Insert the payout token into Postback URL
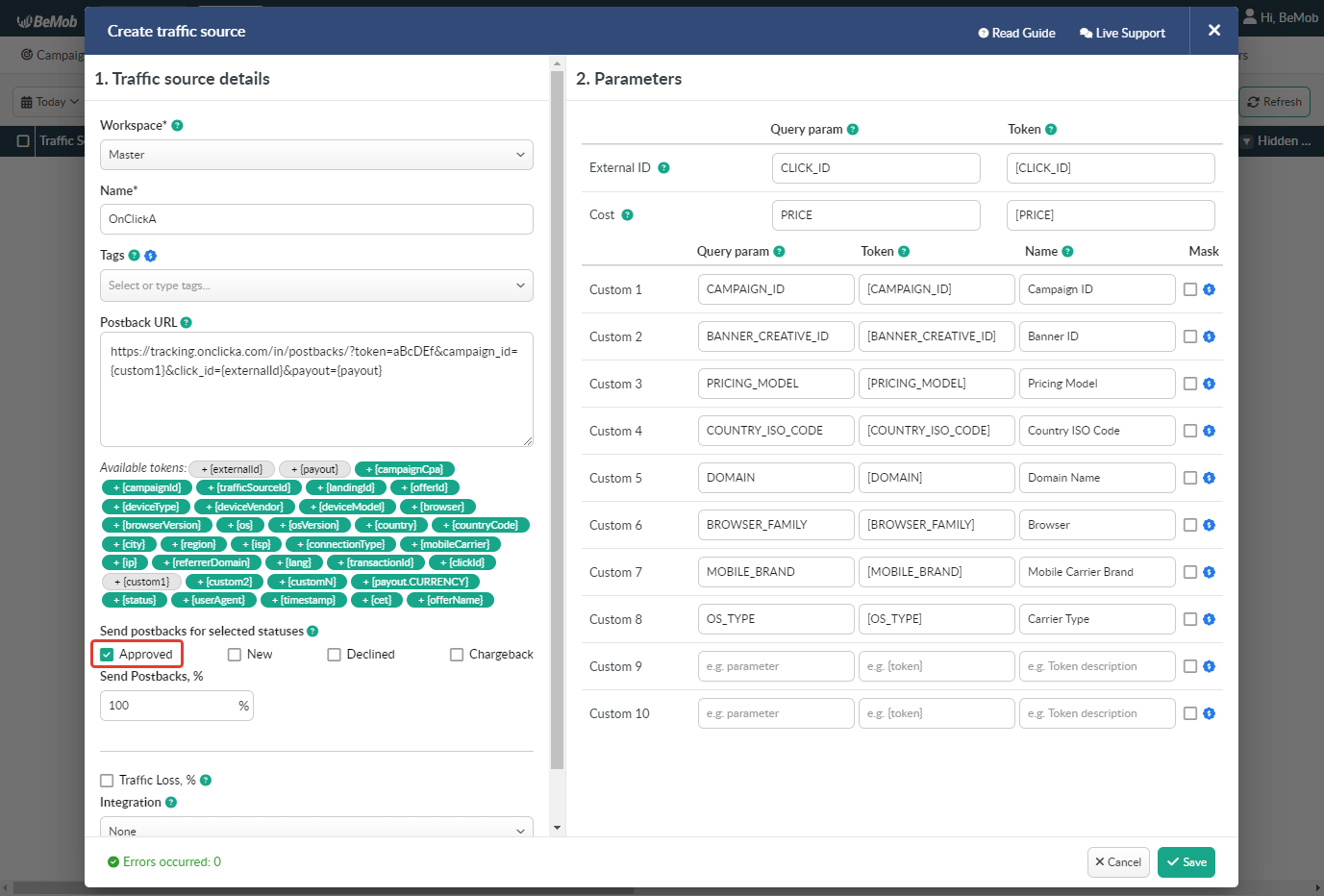 (314, 468)
